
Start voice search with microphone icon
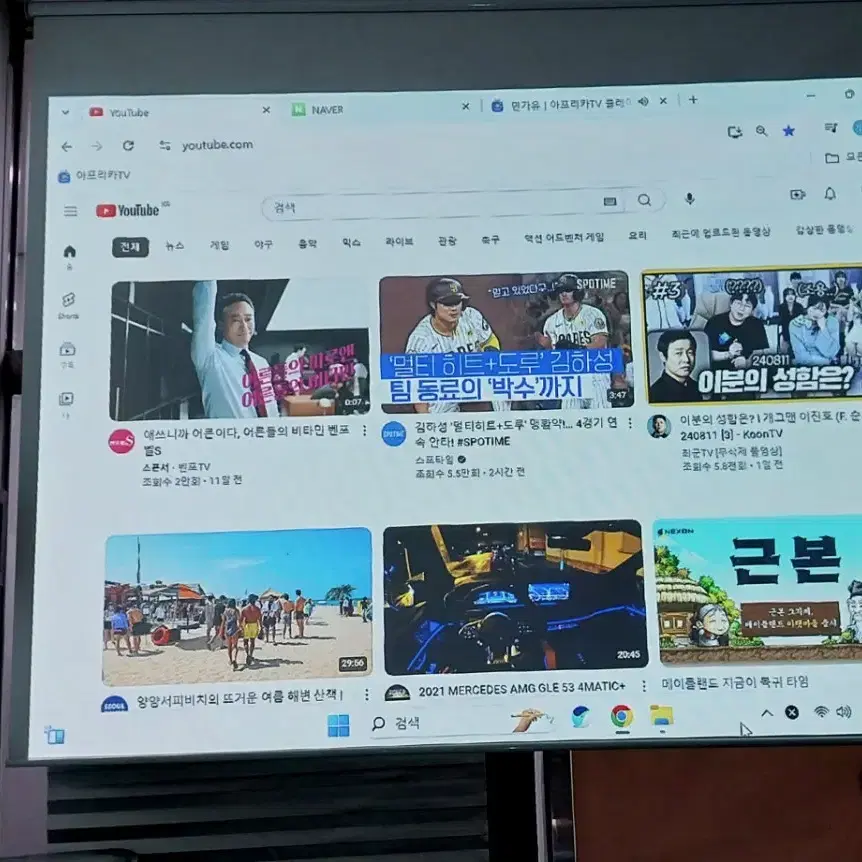tap(689, 199)
